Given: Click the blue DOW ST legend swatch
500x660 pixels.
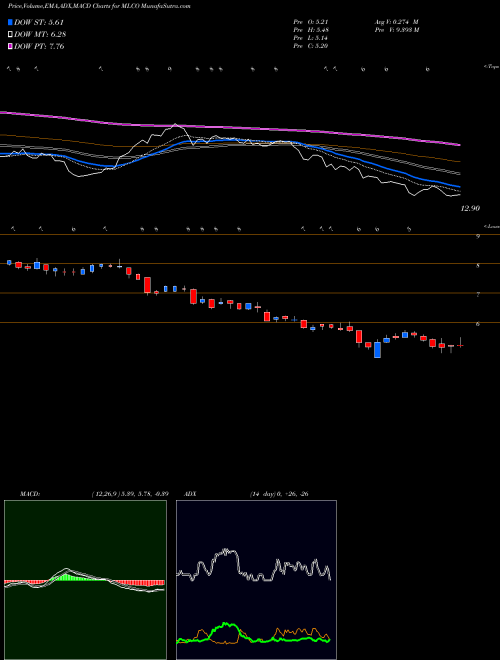Looking at the screenshot, I should pyautogui.click(x=10, y=22).
